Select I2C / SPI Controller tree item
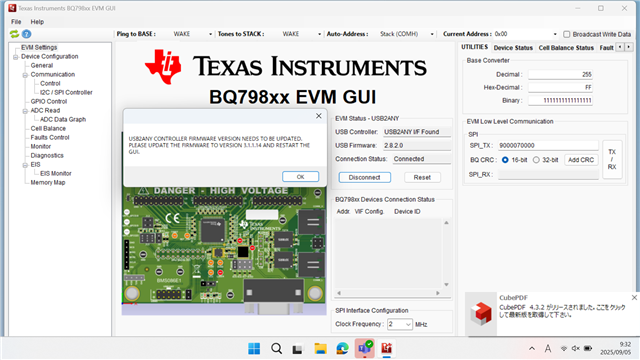This screenshot has width=640, height=360. point(66,92)
